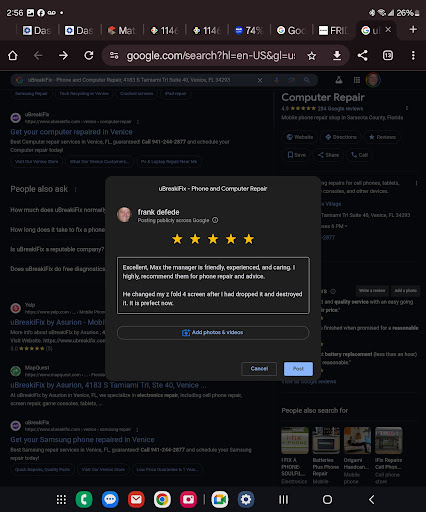Tap Add photos & videos button

pyautogui.click(x=213, y=333)
